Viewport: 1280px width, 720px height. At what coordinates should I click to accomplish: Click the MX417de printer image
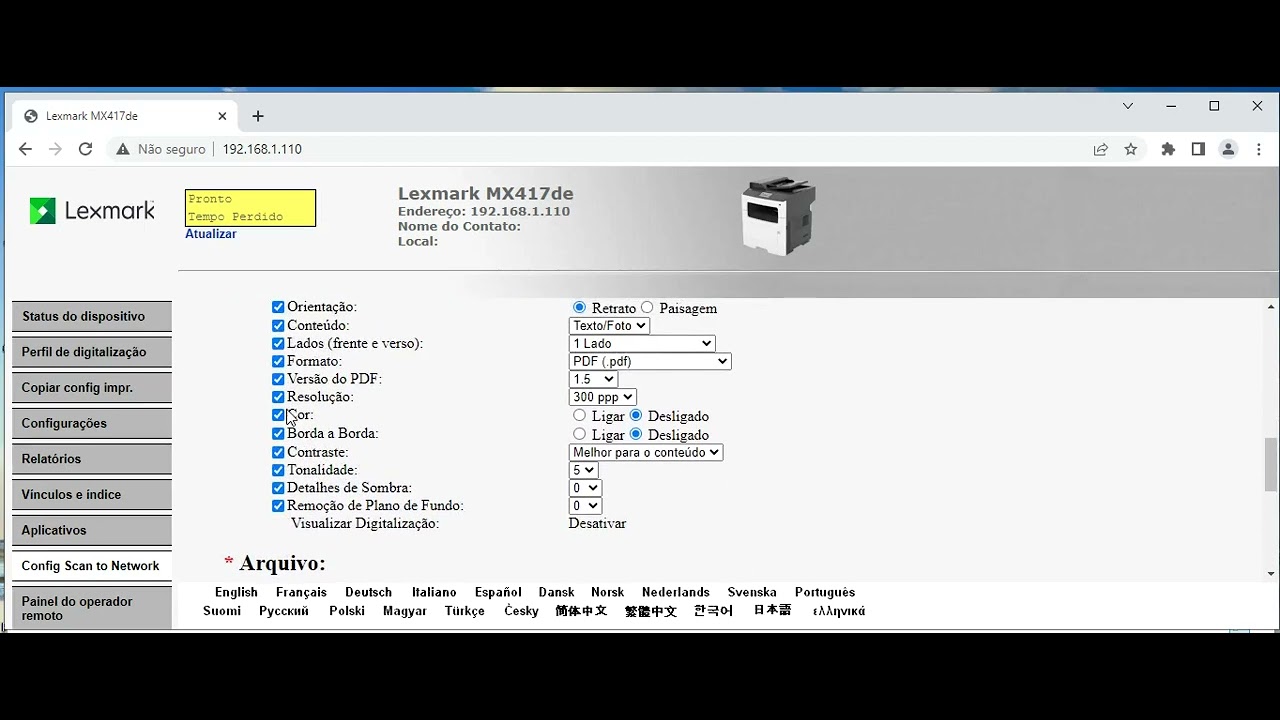(779, 215)
